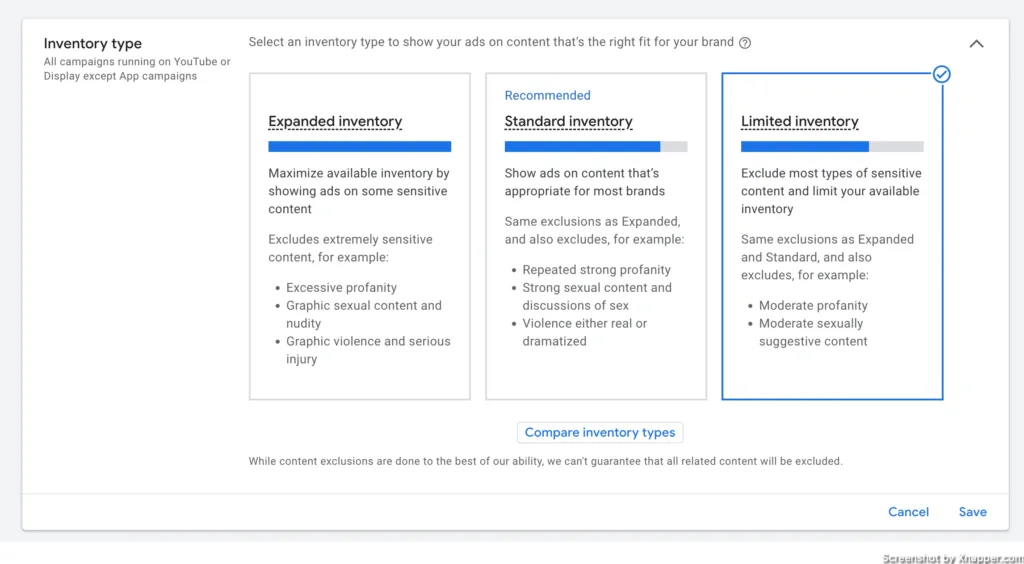Image resolution: width=1024 pixels, height=564 pixels.
Task: Click the blue checkmark on Limited inventory
Action: point(941,74)
